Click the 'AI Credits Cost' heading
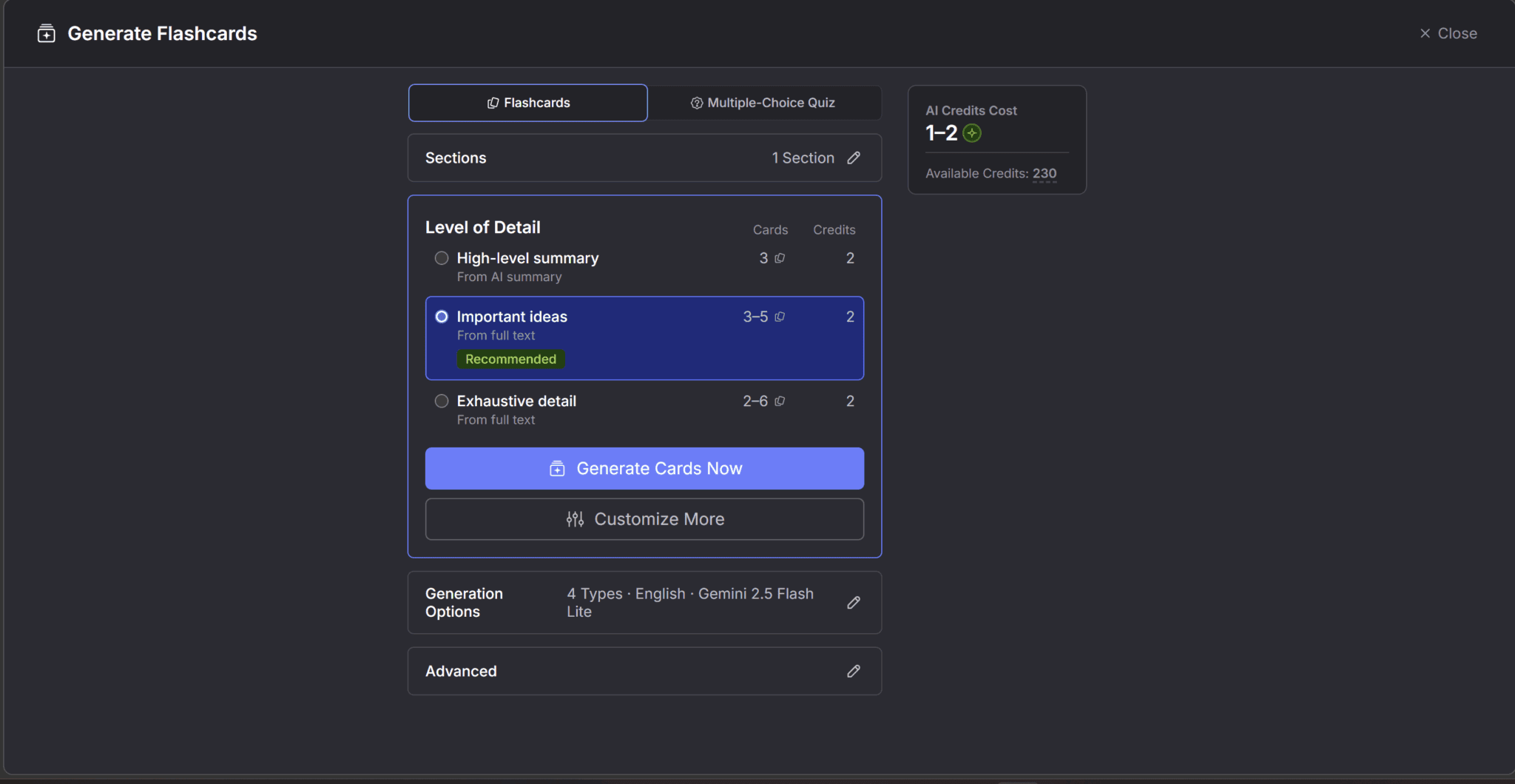1515x784 pixels. click(971, 110)
